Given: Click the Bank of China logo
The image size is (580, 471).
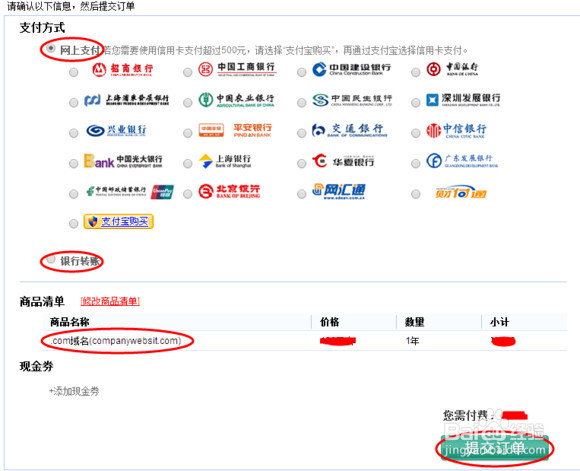Looking at the screenshot, I should click(x=452, y=69).
